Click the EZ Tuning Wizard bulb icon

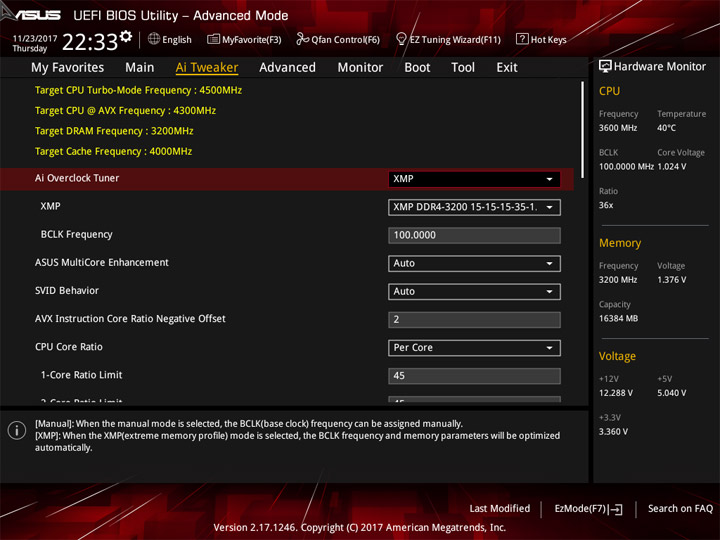401,39
